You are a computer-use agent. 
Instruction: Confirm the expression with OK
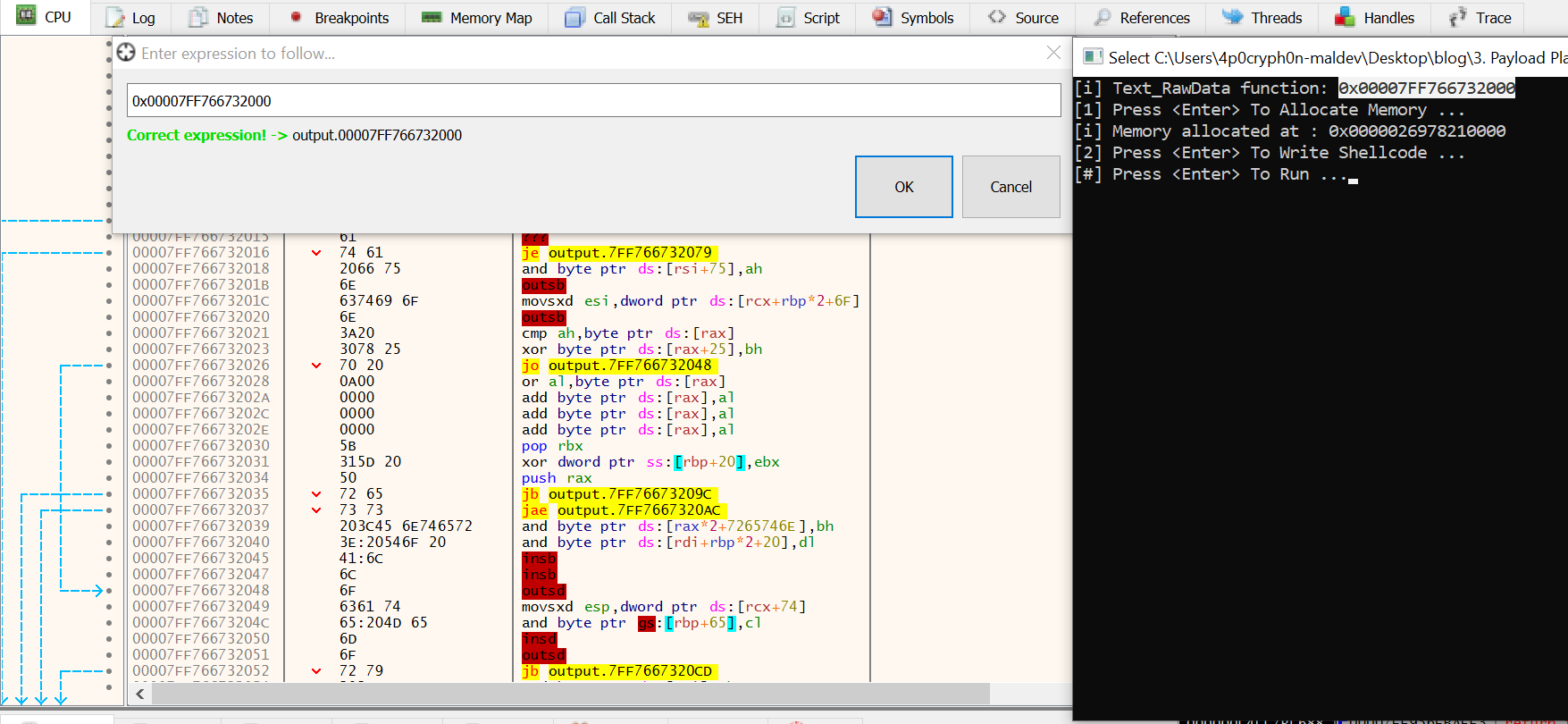904,187
